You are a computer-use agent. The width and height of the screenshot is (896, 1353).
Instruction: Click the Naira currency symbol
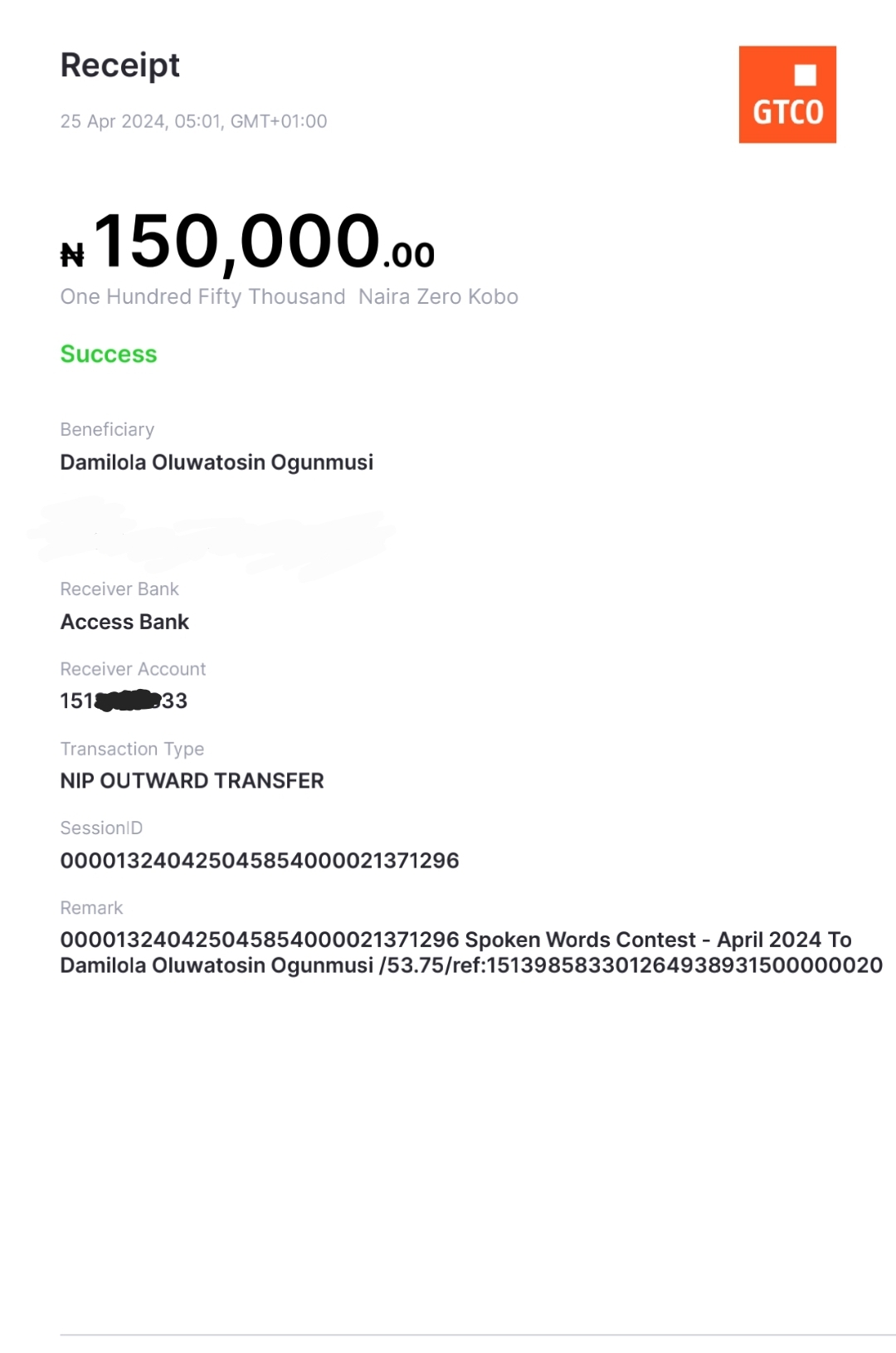pyautogui.click(x=72, y=255)
